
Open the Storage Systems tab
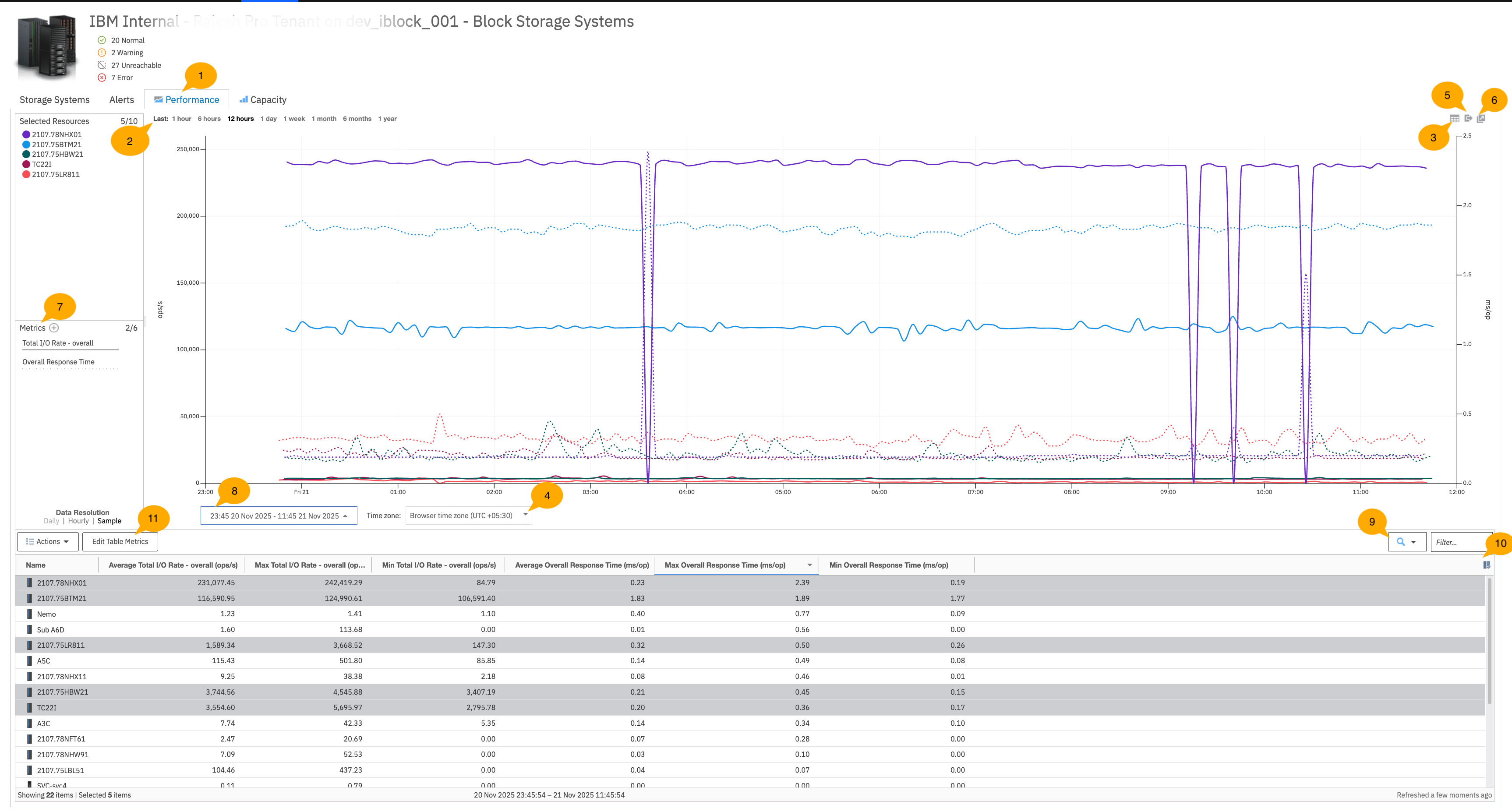pos(55,100)
